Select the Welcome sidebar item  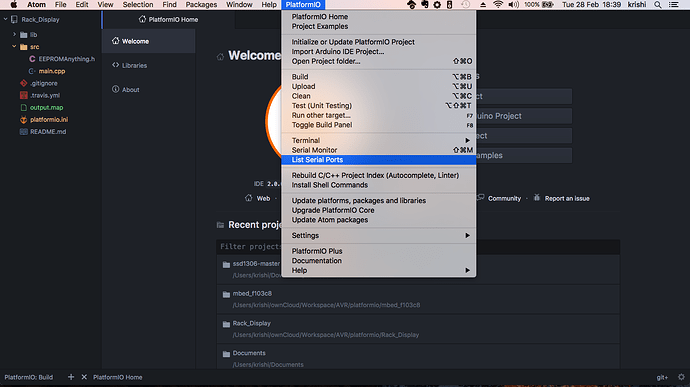149,41
